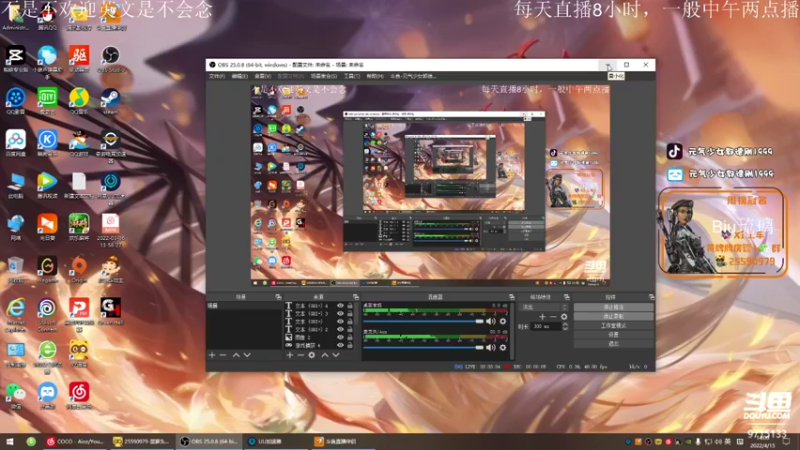Open the Windows Start button
This screenshot has height=450, width=800.
pyautogui.click(x=9, y=442)
